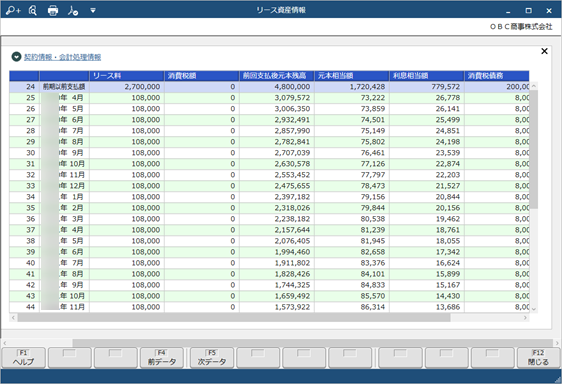Image resolution: width=562 pixels, height=384 pixels.
Task: Click the 73,859 principal cell in row 26
Action: point(352,109)
